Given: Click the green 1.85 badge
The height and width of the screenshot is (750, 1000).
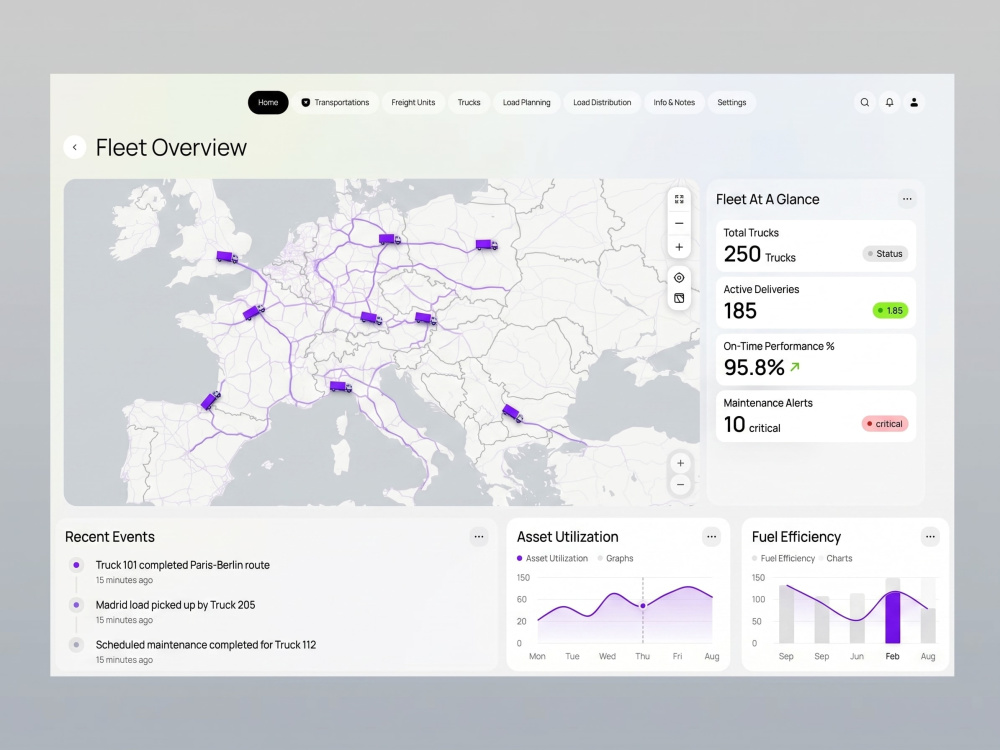Looking at the screenshot, I should [x=890, y=311].
